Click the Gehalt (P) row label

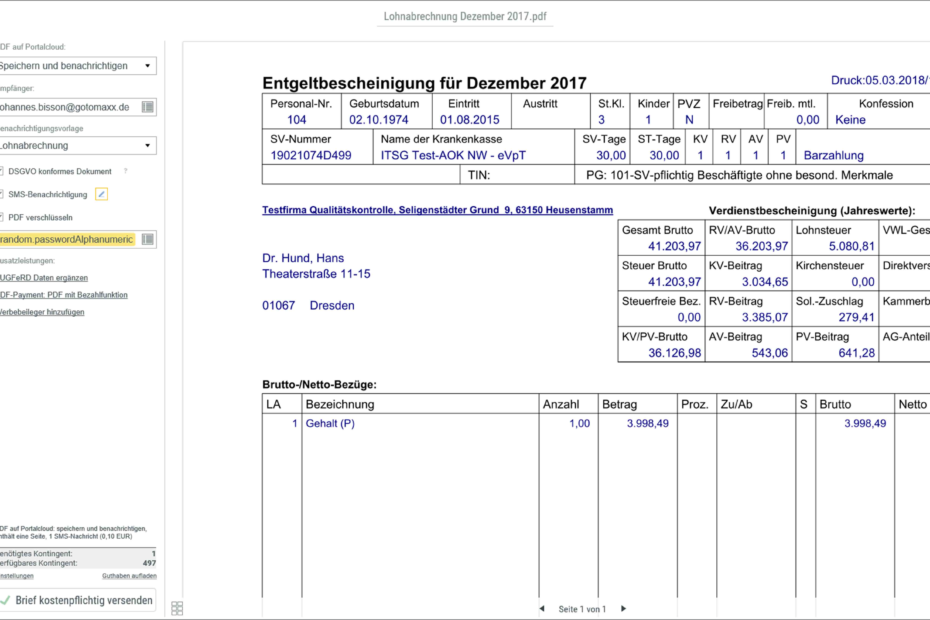pos(330,424)
